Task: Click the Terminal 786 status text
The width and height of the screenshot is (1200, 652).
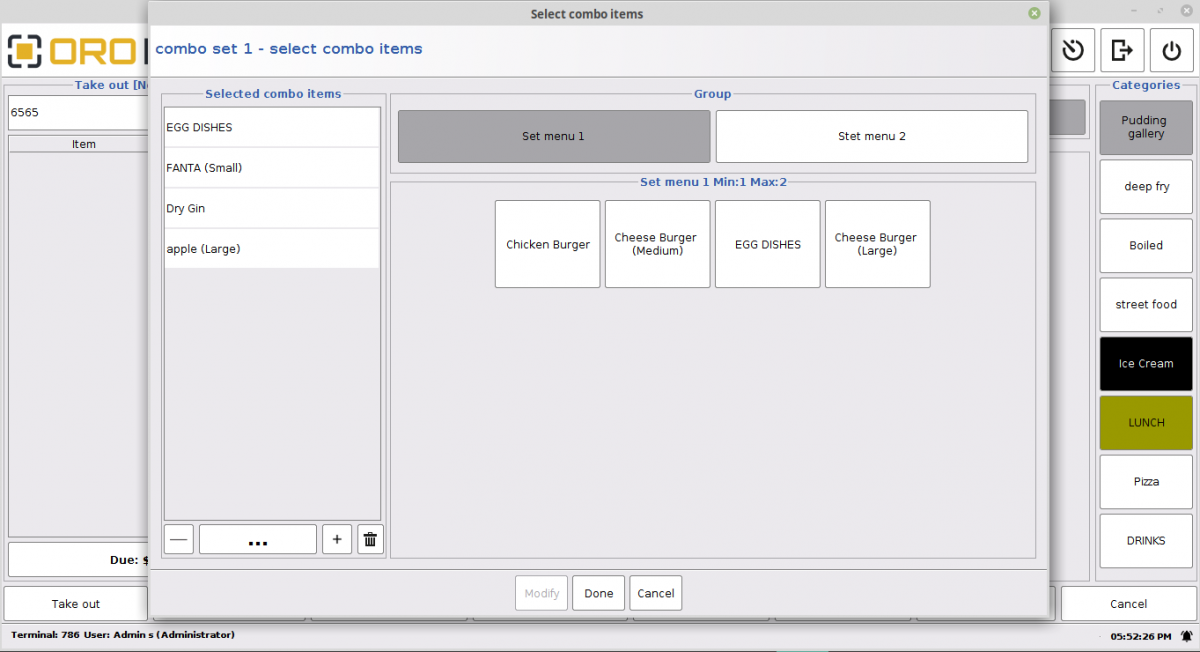Action: tap(45, 635)
